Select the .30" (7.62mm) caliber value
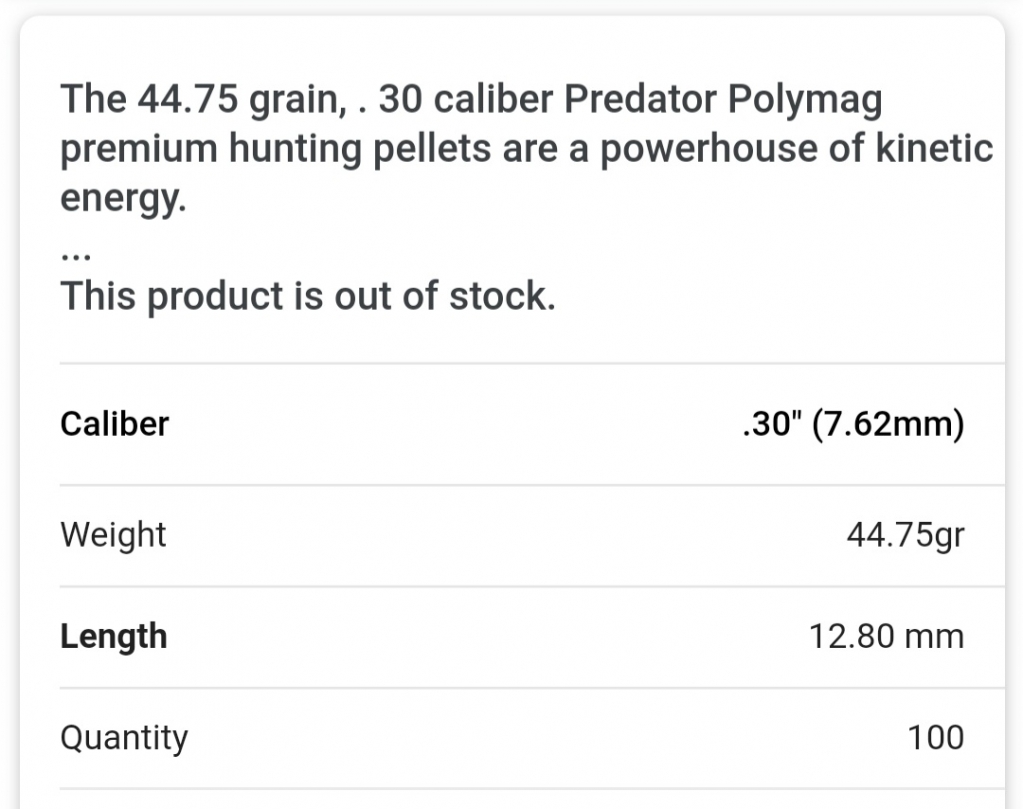Screen dimensions: 1023x809 (853, 424)
